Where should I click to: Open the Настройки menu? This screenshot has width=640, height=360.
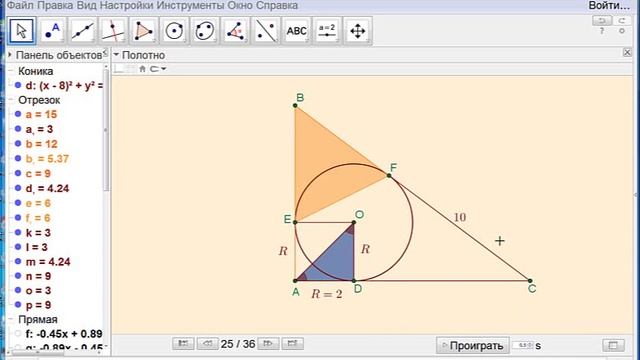point(127,6)
